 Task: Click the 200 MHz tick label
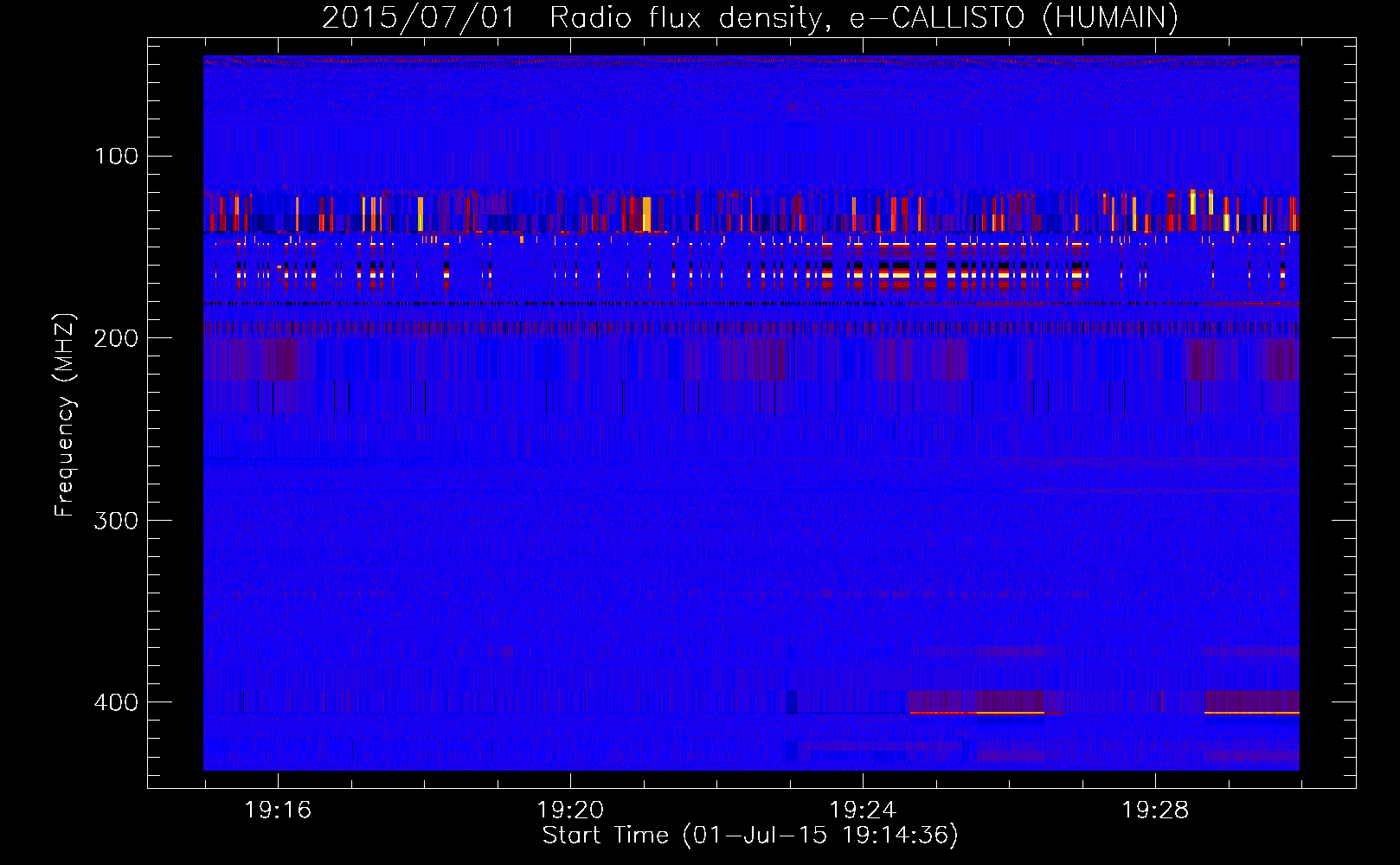click(x=117, y=338)
